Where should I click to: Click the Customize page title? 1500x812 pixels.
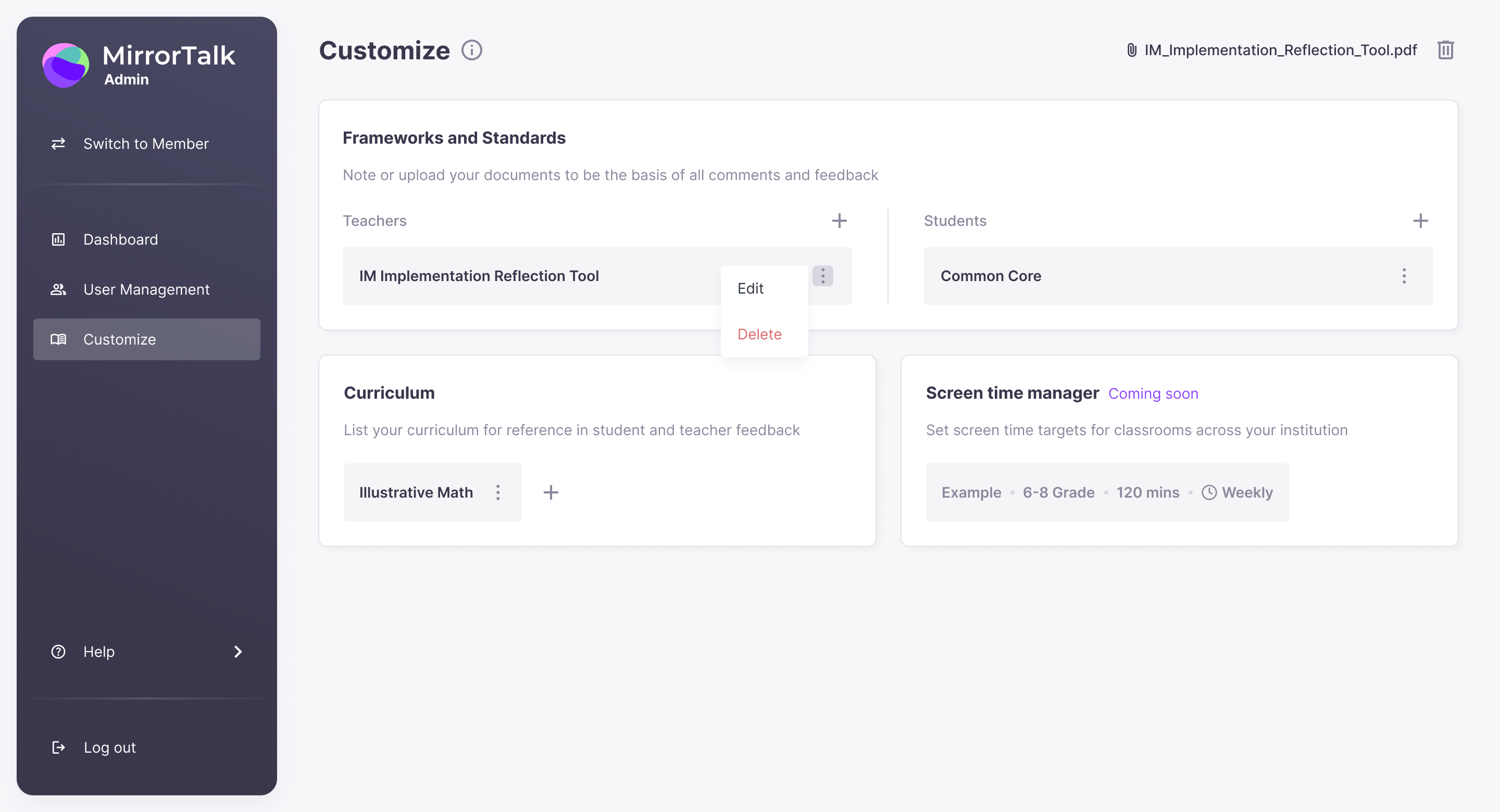(384, 50)
